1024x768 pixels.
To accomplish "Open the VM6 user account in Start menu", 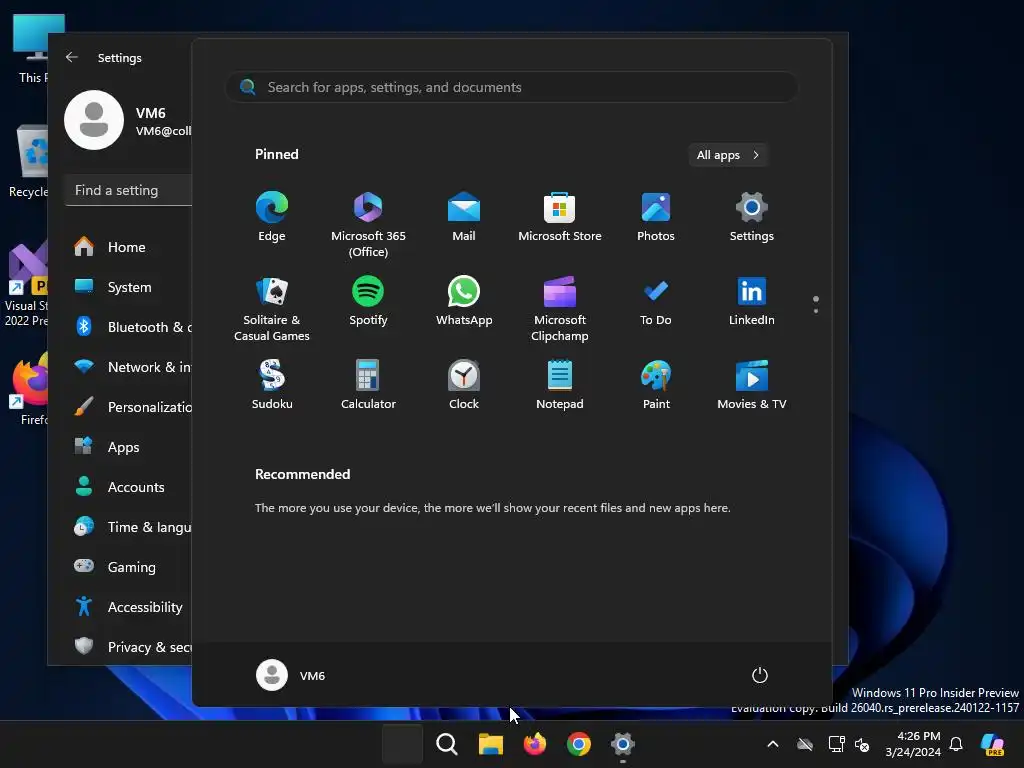I will coord(291,675).
